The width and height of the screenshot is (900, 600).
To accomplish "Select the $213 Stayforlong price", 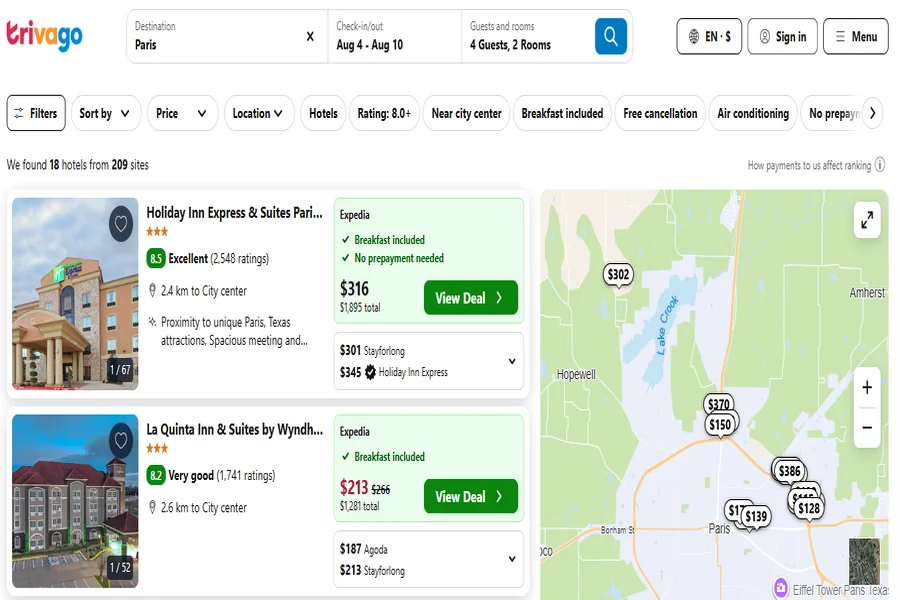I will (x=372, y=570).
